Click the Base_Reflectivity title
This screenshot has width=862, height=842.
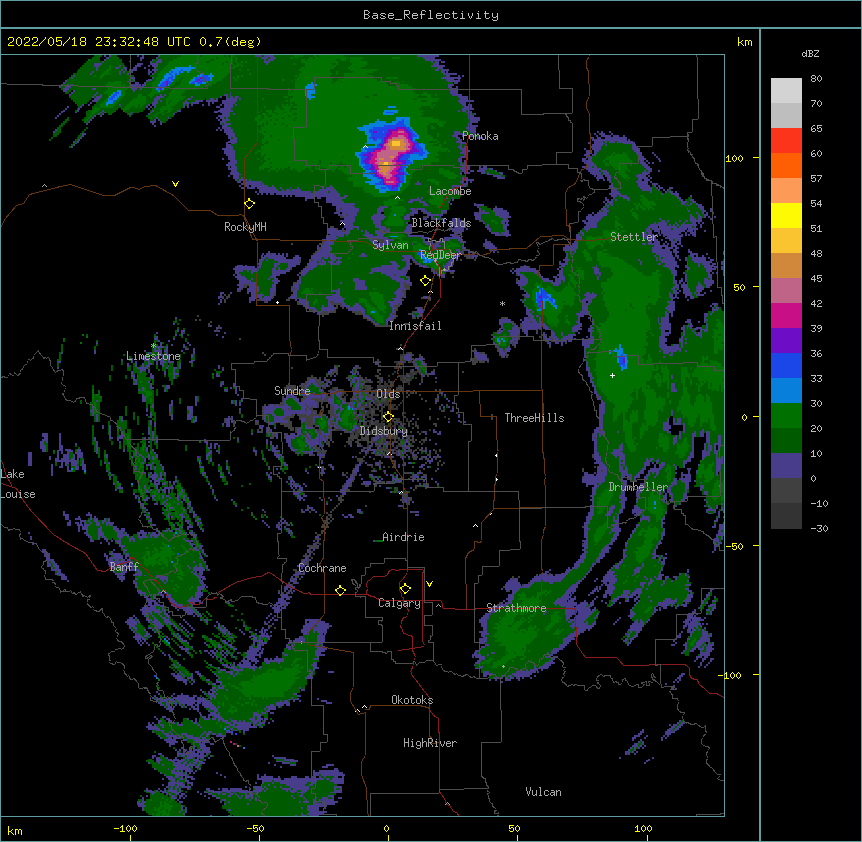pos(431,15)
